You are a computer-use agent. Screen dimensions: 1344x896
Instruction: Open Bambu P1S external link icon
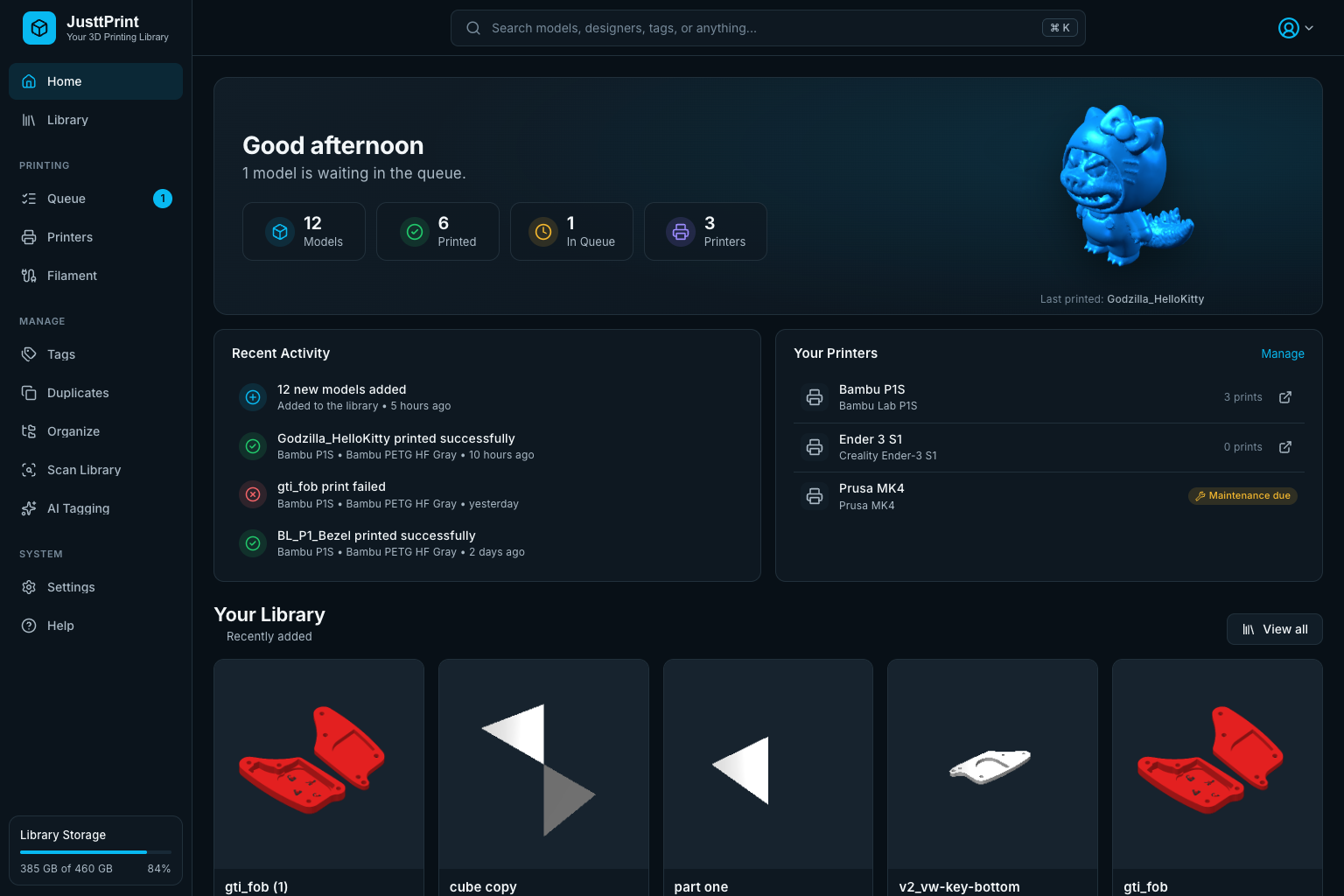point(1285,397)
